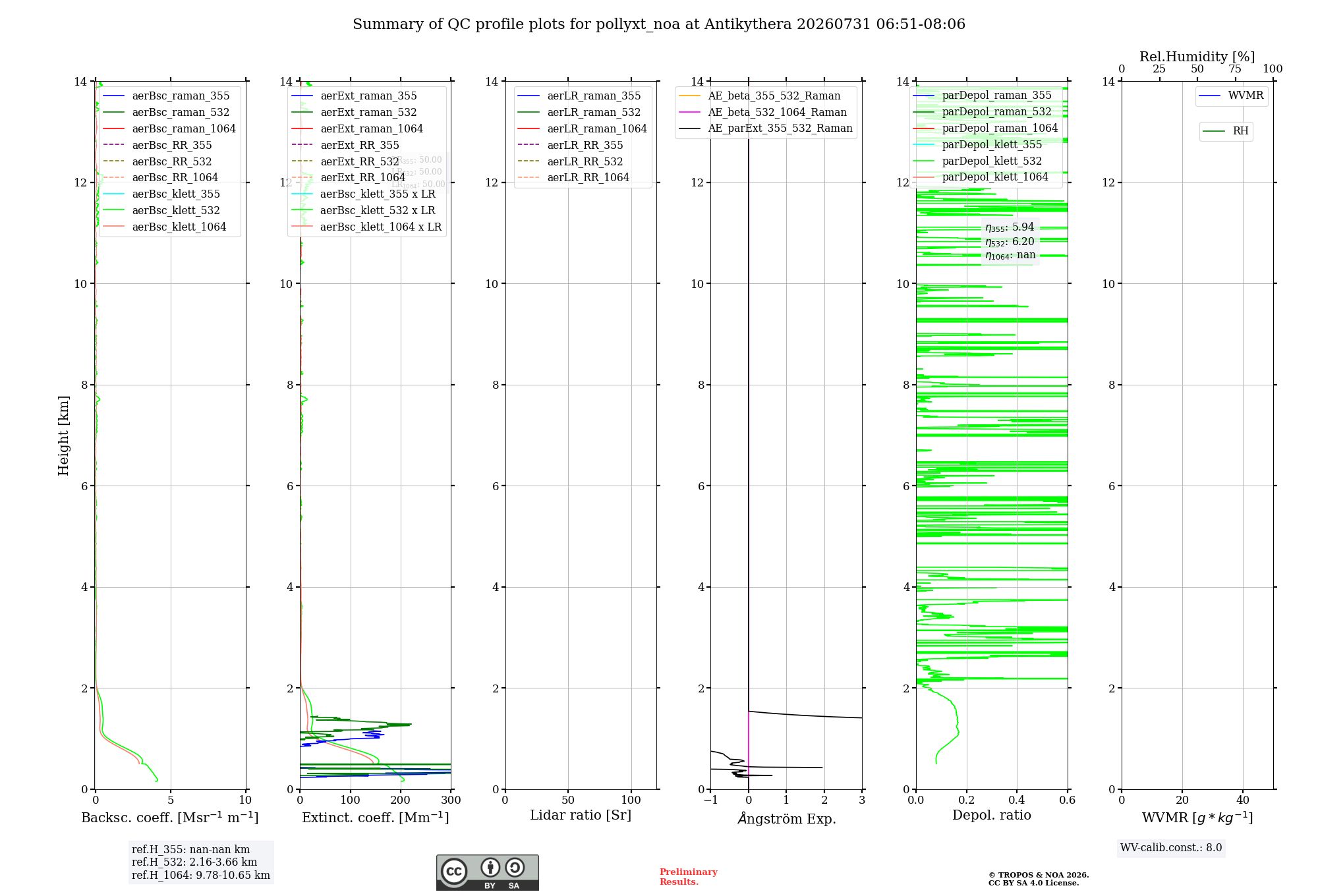
Task: Click the dark green extinction spike near 1.3 km
Action: (395, 725)
